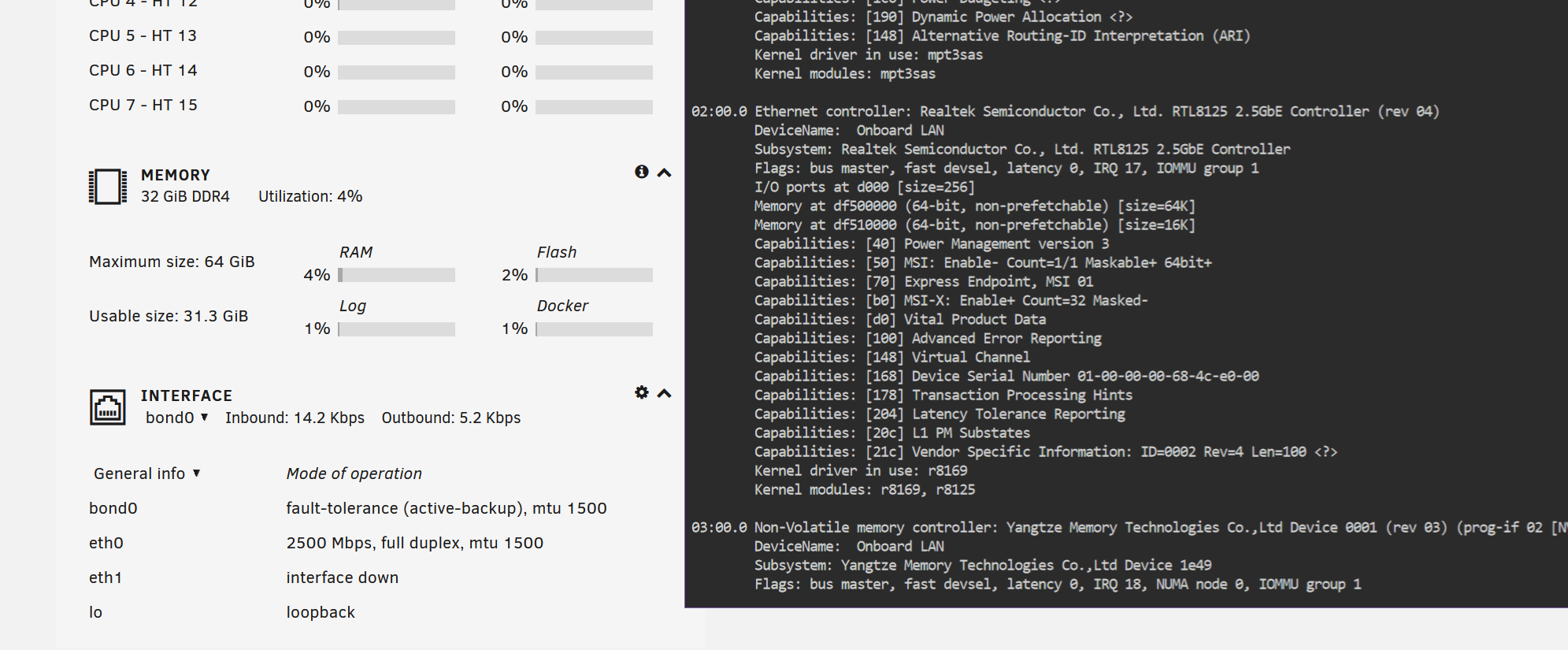Click the Docker usage bar
This screenshot has width=1568, height=650.
[x=594, y=329]
